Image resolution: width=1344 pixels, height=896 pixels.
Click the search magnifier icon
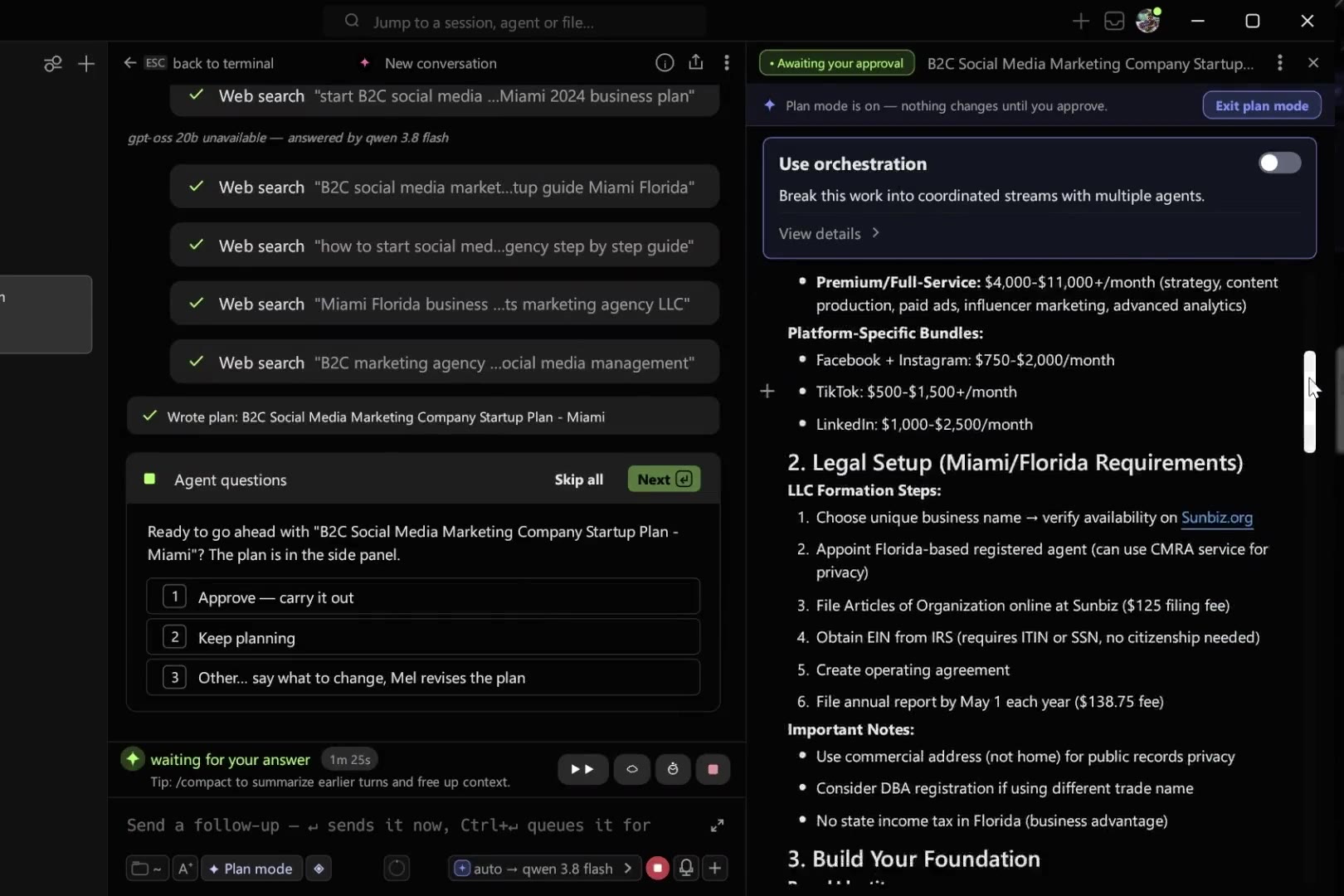(352, 21)
